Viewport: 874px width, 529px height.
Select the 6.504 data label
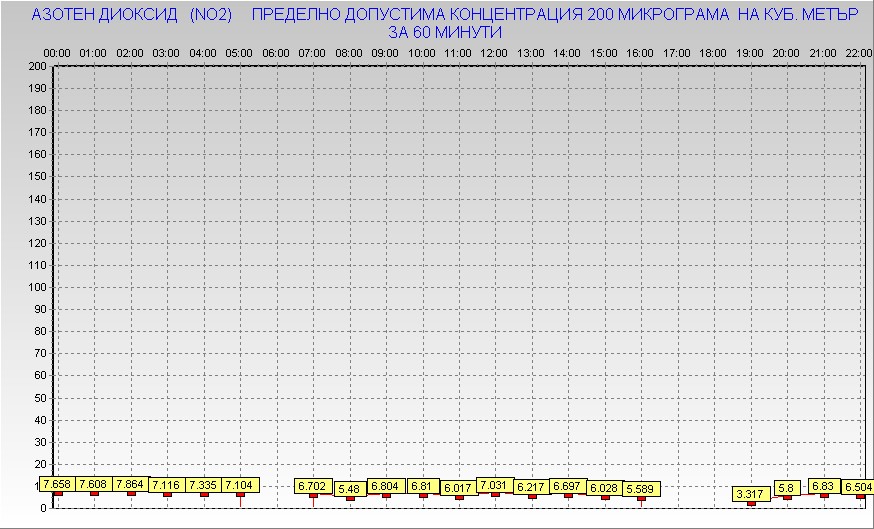(x=859, y=487)
